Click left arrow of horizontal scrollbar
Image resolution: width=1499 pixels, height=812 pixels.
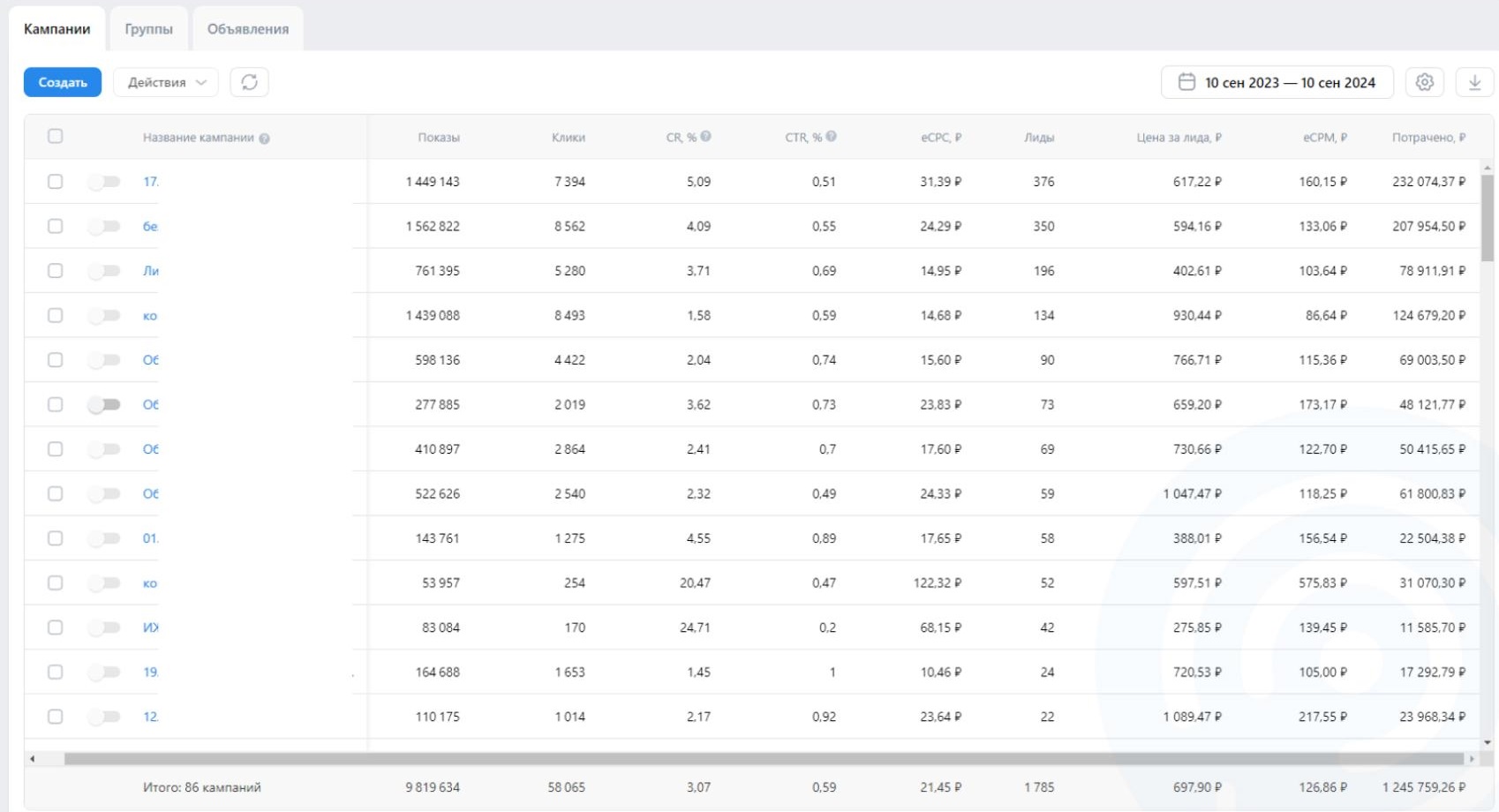pyautogui.click(x=33, y=758)
